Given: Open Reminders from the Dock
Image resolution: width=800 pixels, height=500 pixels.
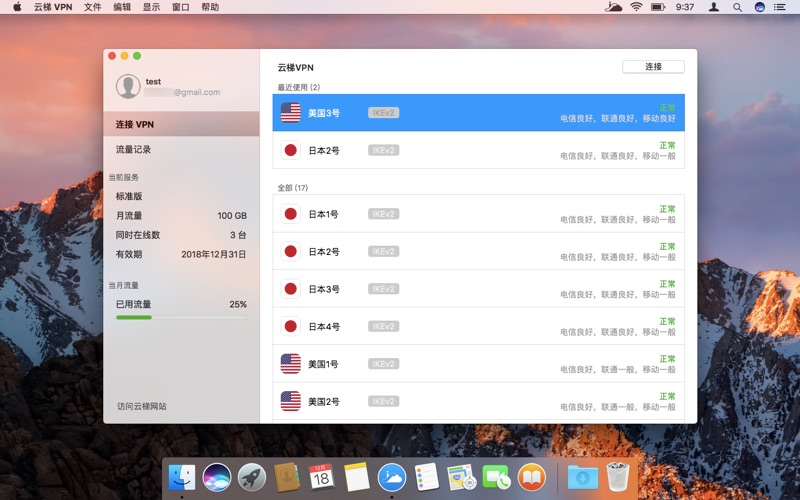Looking at the screenshot, I should tap(427, 478).
